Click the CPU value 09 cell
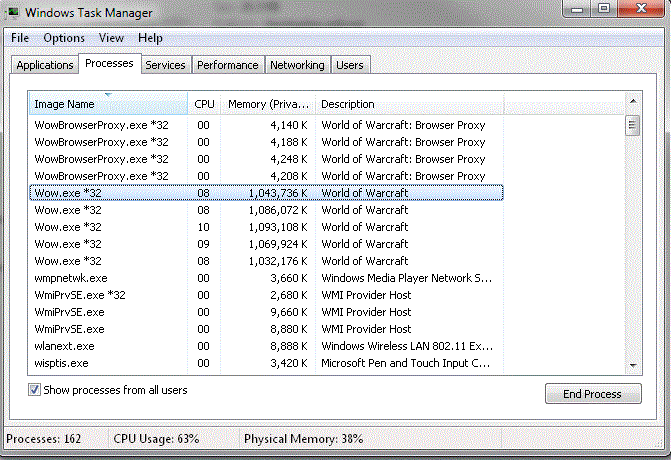This screenshot has height=460, width=671. click(x=203, y=244)
